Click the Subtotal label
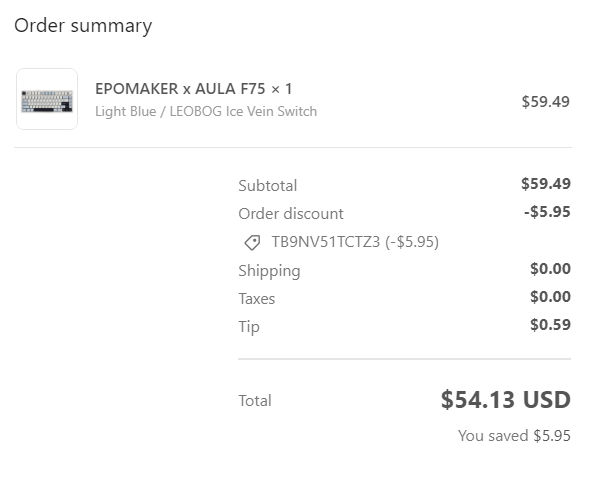 click(267, 185)
